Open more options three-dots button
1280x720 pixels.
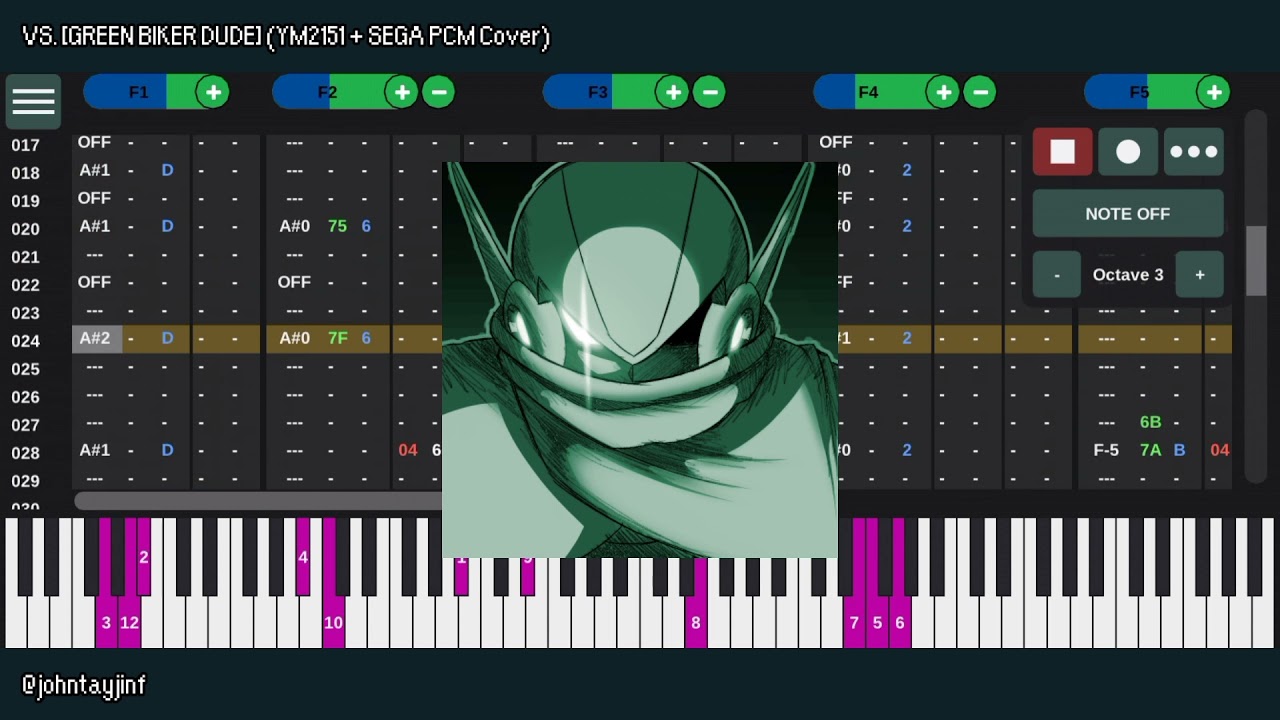(1193, 152)
